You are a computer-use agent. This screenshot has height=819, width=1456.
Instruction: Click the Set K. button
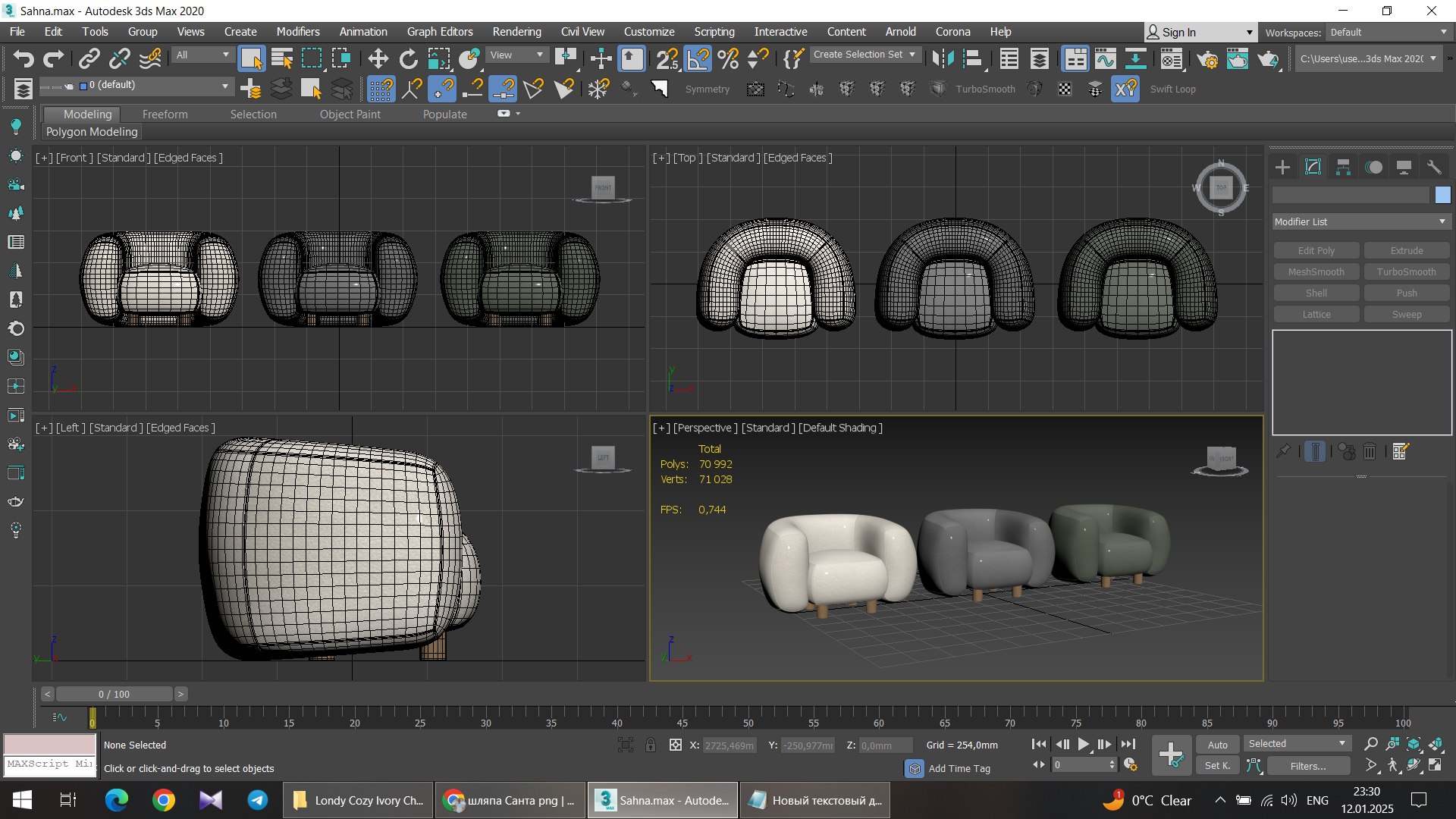click(x=1218, y=766)
